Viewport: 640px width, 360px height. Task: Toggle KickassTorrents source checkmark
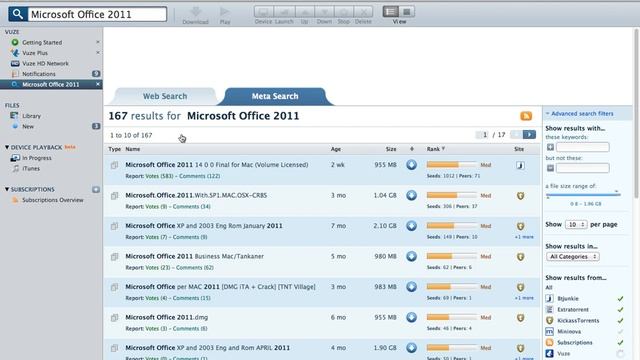(x=620, y=320)
